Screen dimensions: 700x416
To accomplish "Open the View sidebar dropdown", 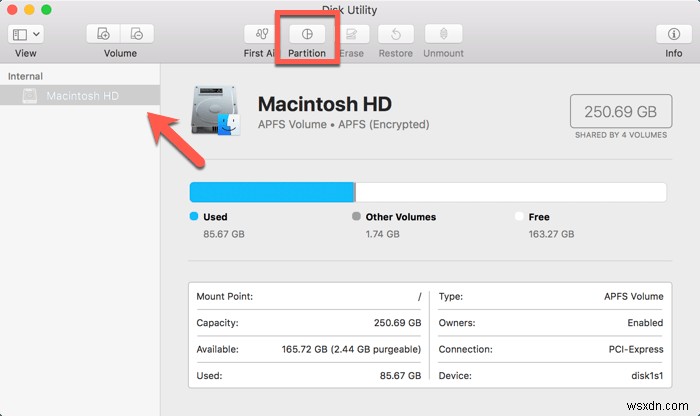I will tap(25, 34).
